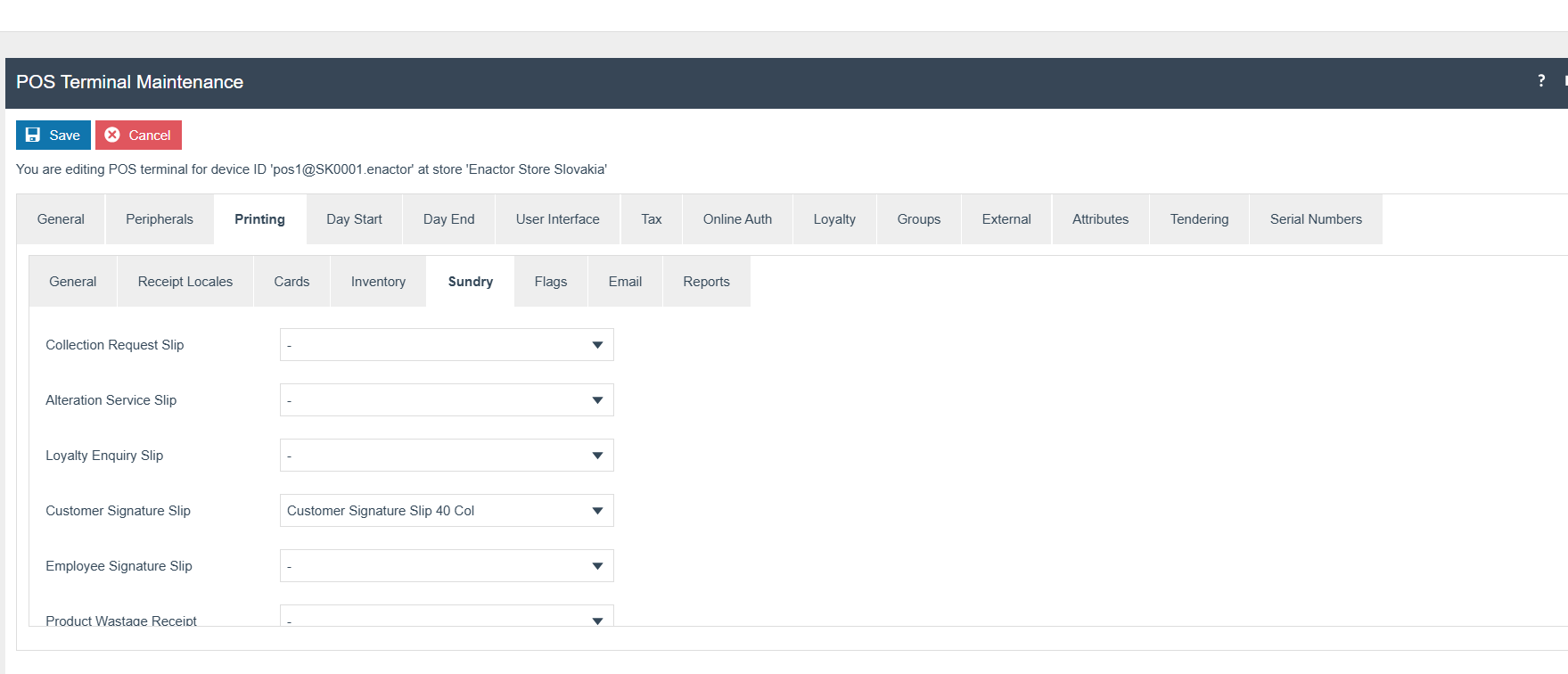Open the Loyalty Enquiry Slip dropdown

coord(447,456)
